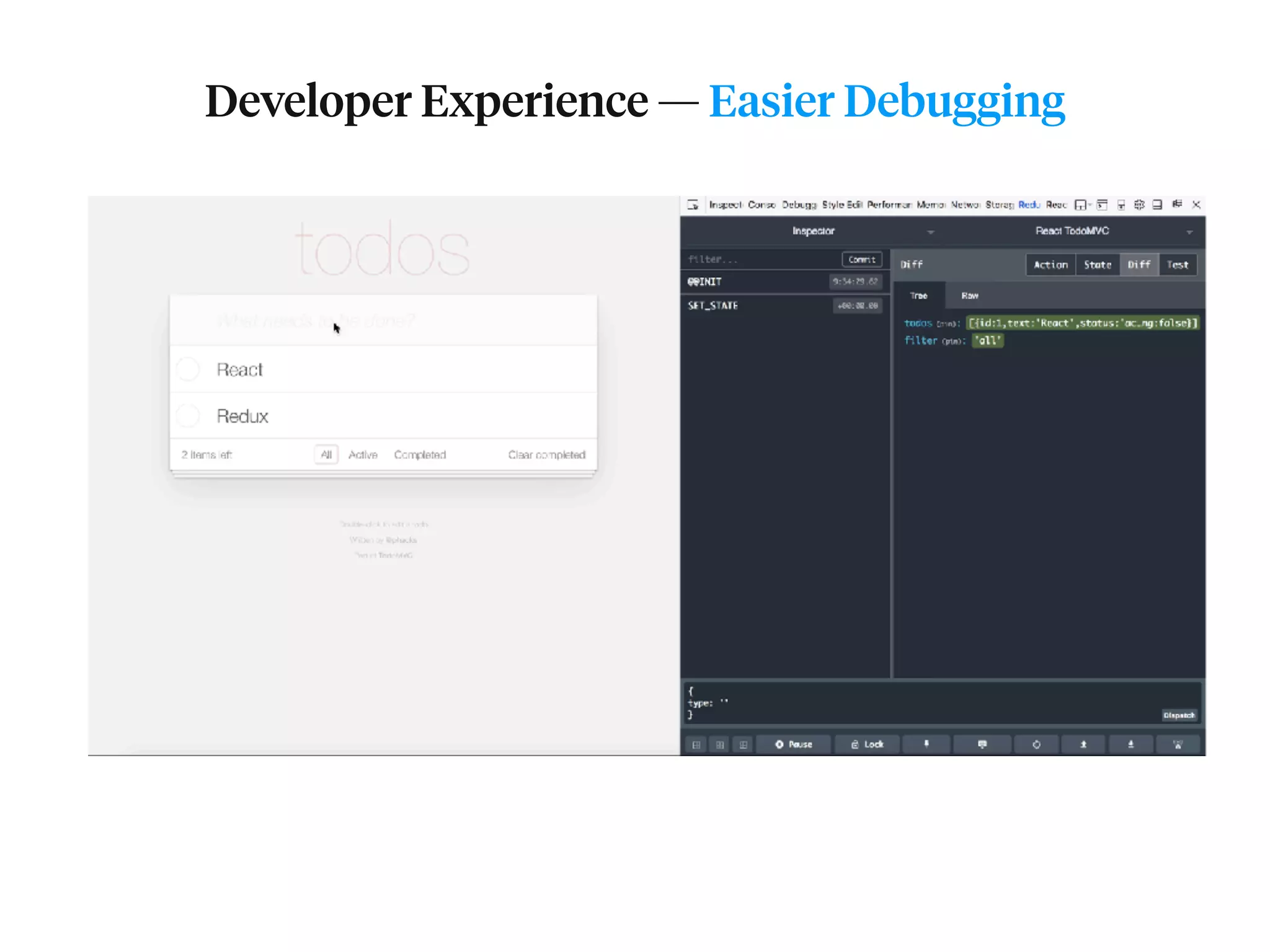Click the 'What needs to be done?' input

coord(383,320)
